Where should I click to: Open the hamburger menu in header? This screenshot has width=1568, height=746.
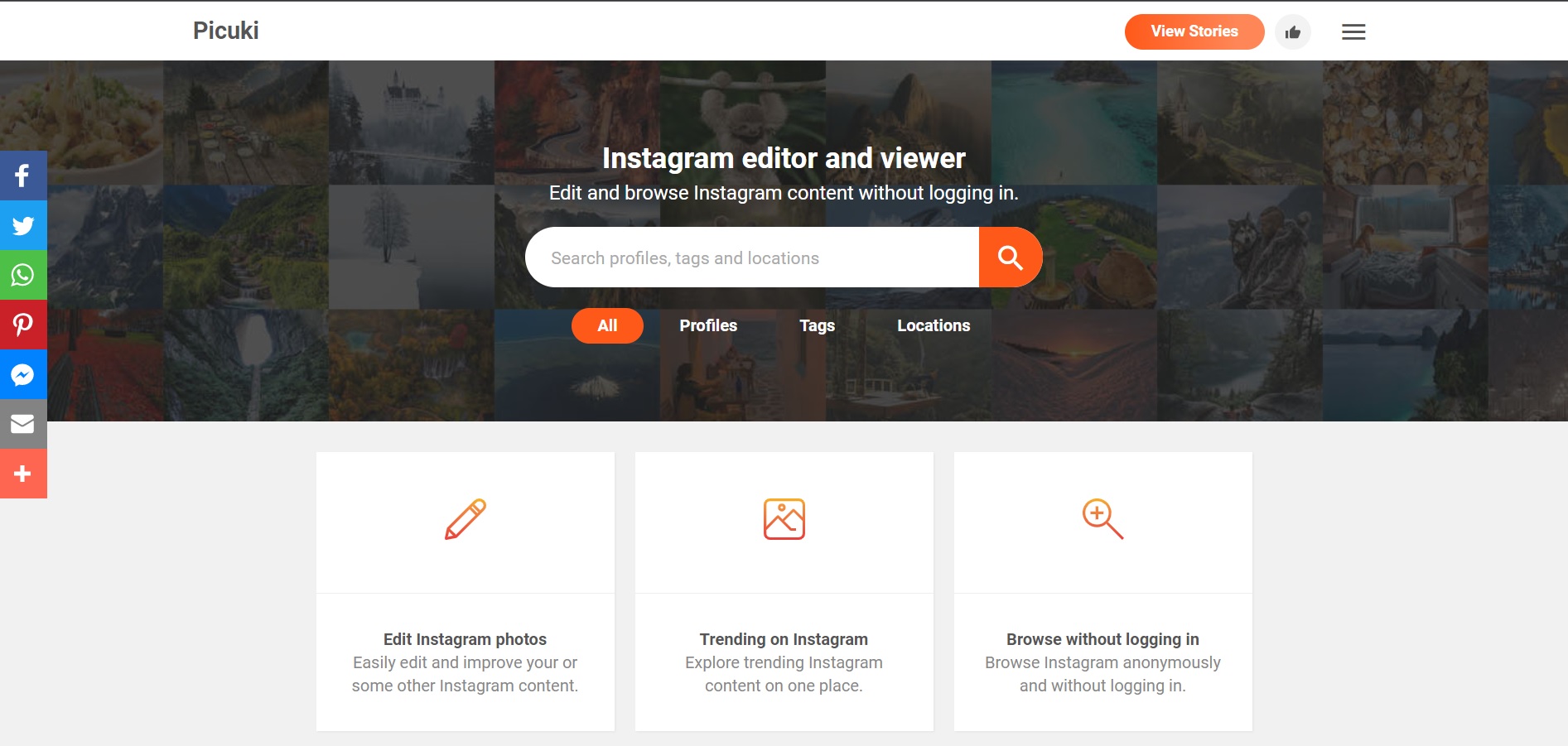tap(1353, 32)
